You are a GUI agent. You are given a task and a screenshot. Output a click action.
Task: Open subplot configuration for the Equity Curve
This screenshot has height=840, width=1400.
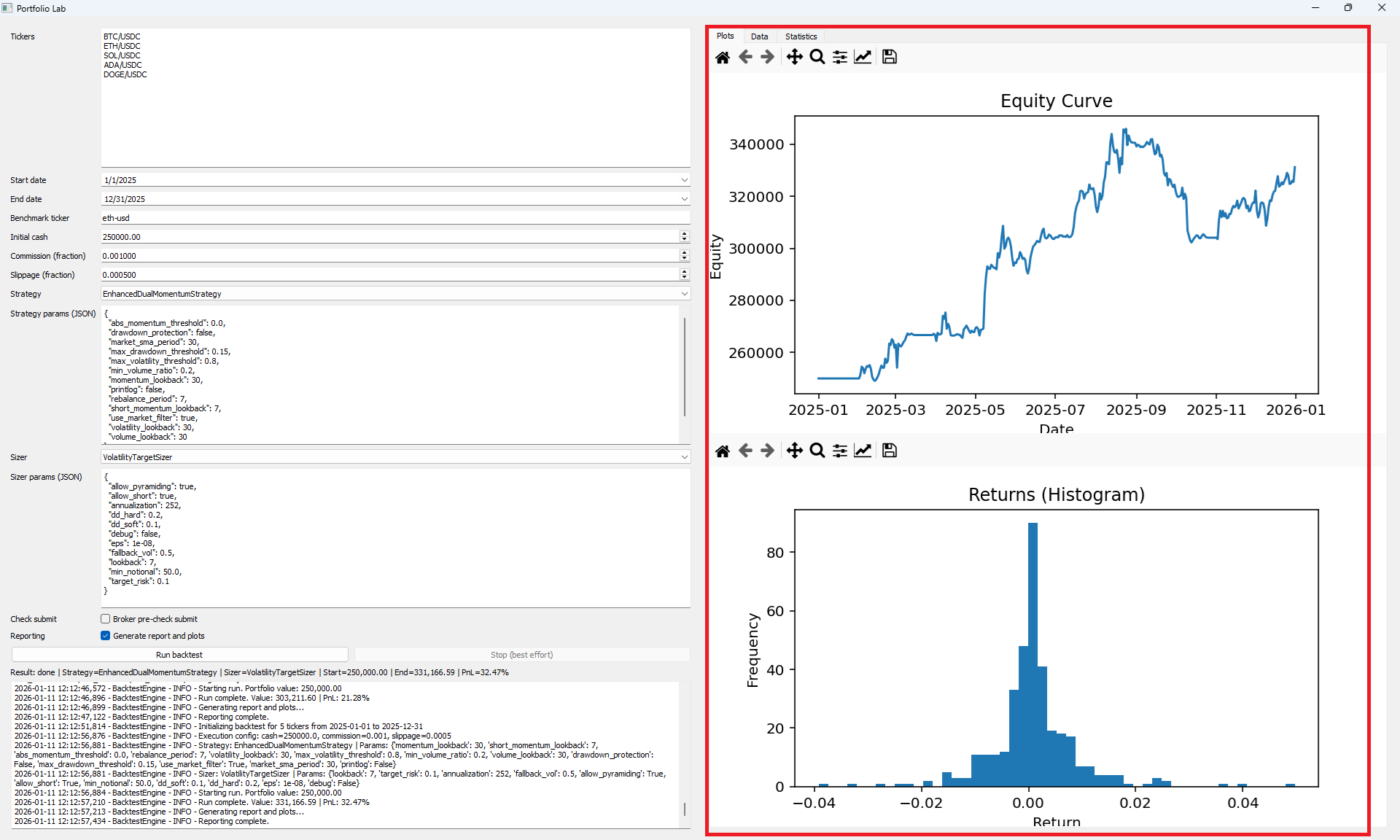click(x=839, y=56)
